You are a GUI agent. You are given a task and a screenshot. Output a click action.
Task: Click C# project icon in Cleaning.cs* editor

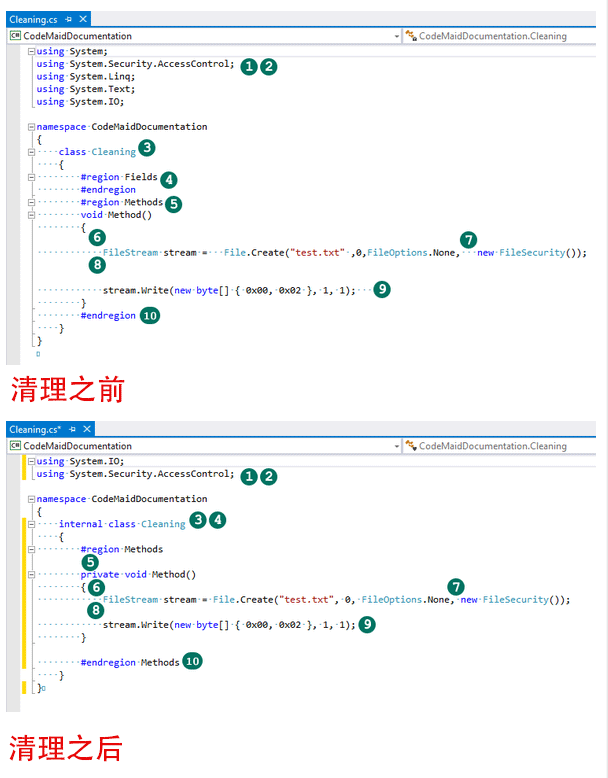pos(15,446)
